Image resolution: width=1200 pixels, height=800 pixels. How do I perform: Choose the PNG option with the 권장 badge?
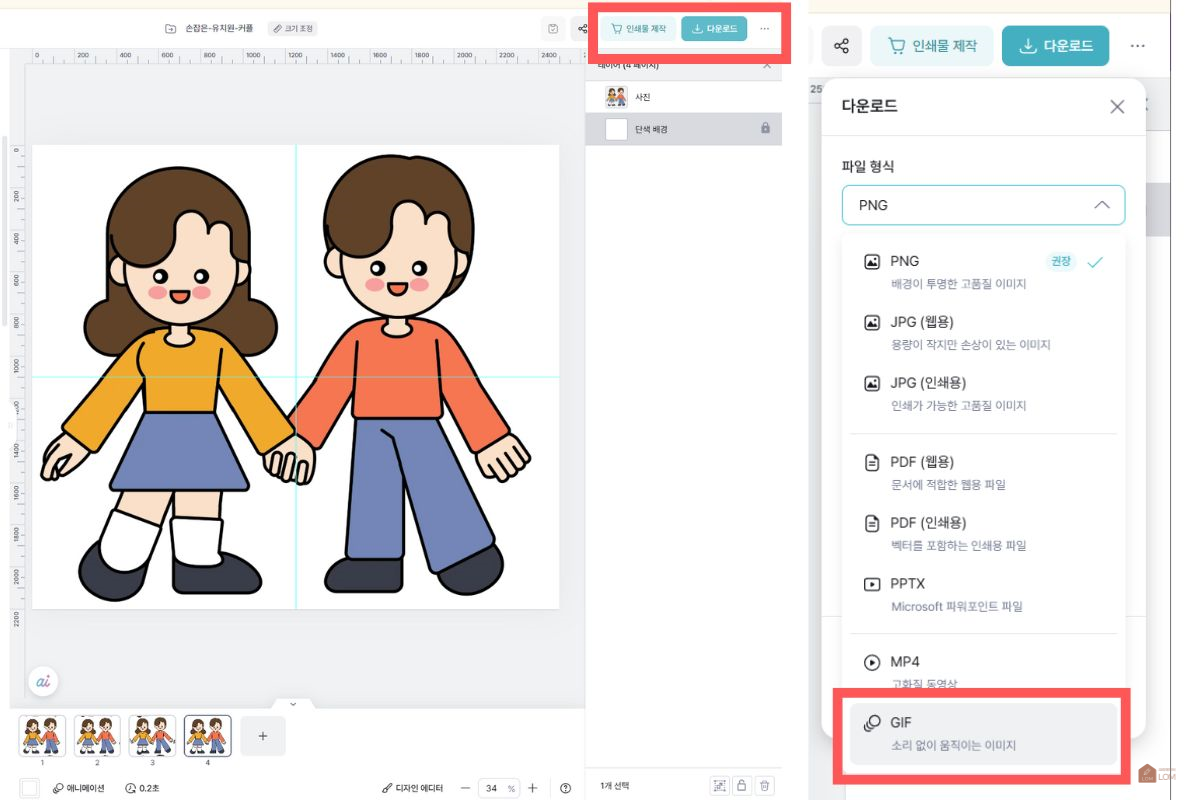[x=983, y=272]
